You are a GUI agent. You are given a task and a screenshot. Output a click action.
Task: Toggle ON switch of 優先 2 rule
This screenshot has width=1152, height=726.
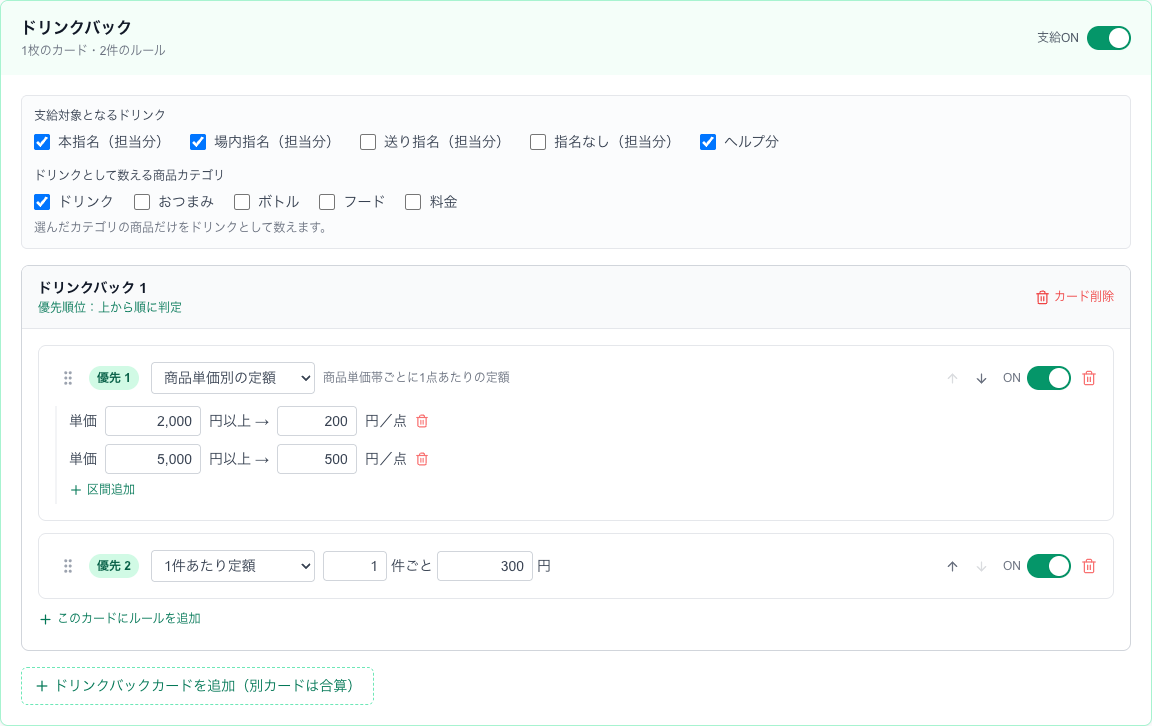[x=1049, y=567]
